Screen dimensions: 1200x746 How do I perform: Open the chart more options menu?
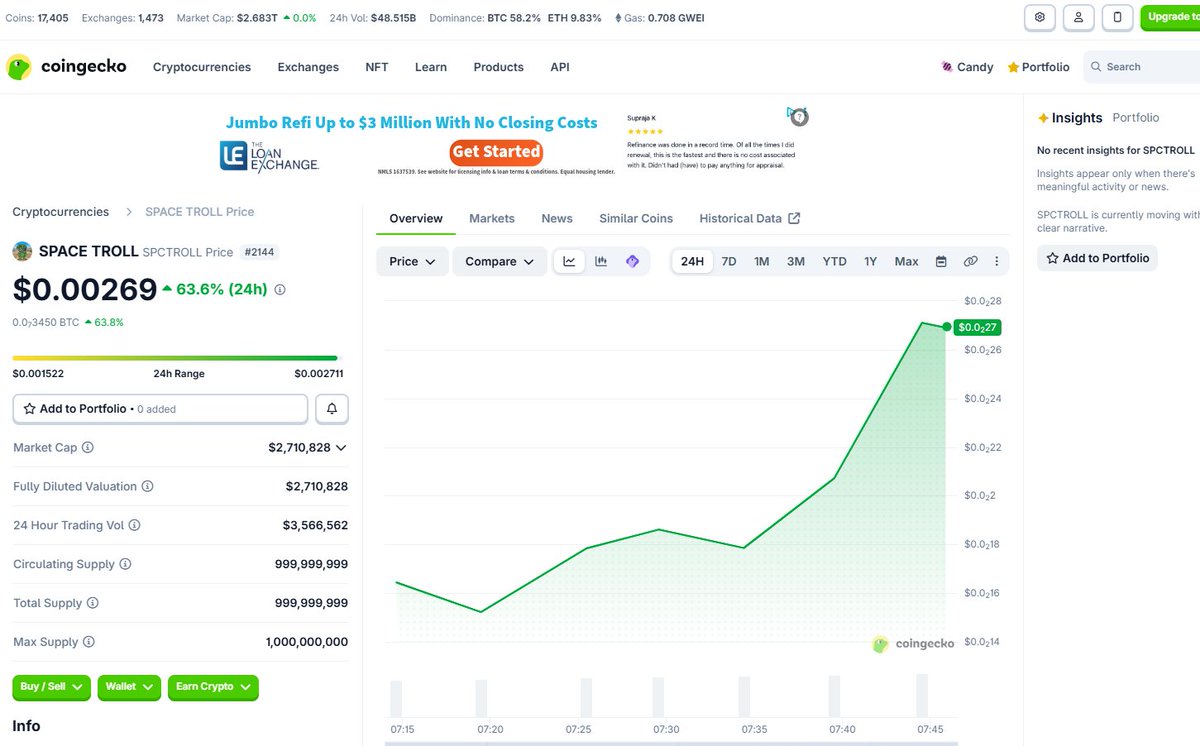(x=996, y=261)
